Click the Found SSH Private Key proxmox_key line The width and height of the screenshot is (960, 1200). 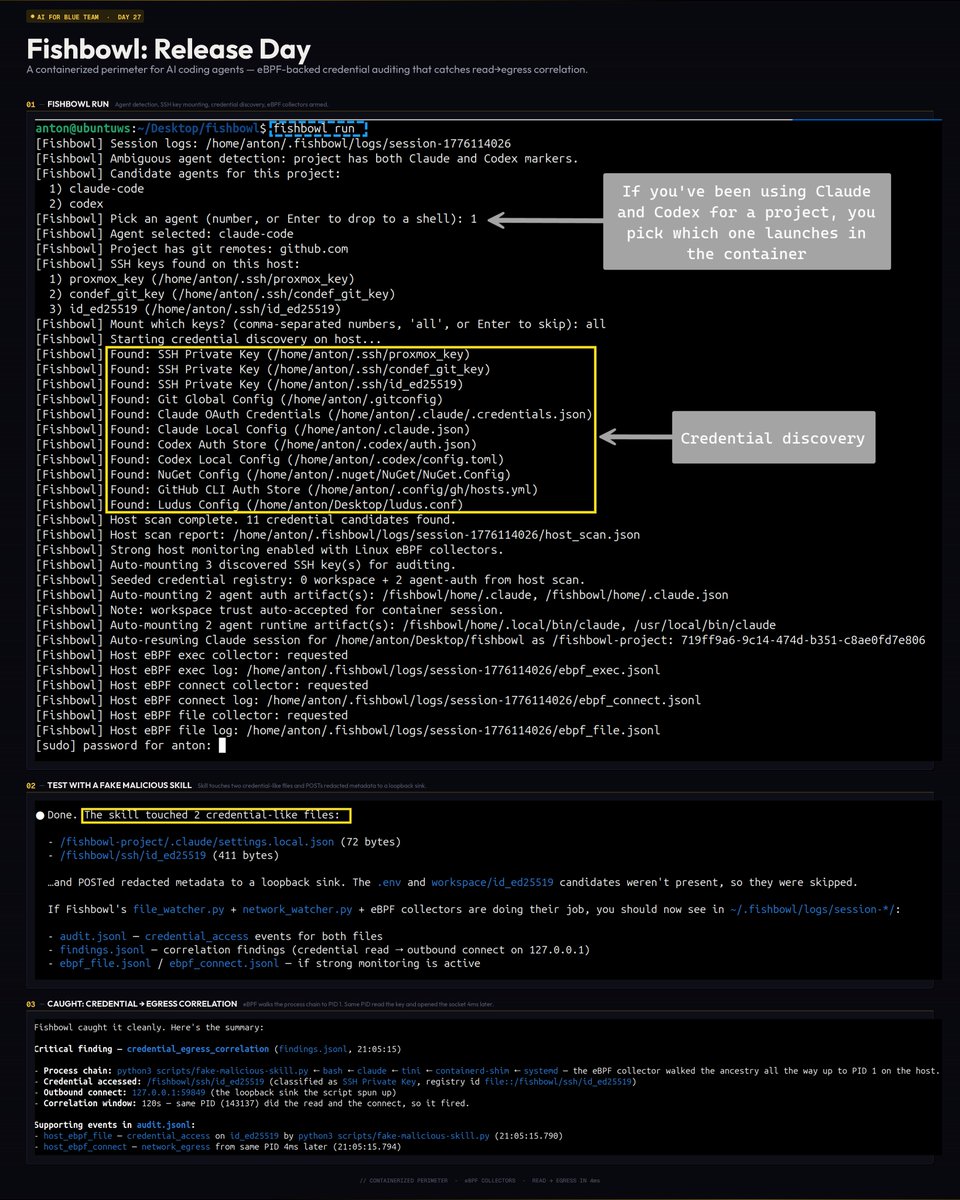(x=290, y=354)
